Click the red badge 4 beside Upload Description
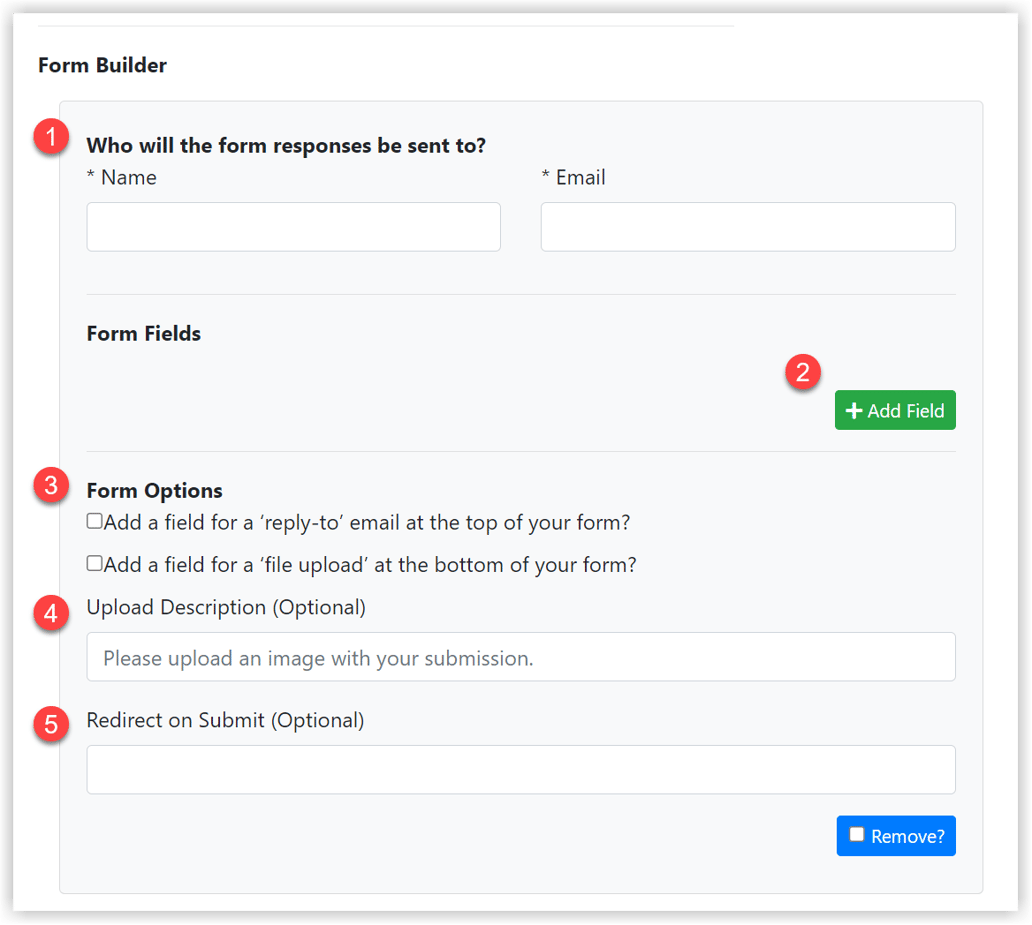Viewport: 1032px width, 925px height. (49, 614)
